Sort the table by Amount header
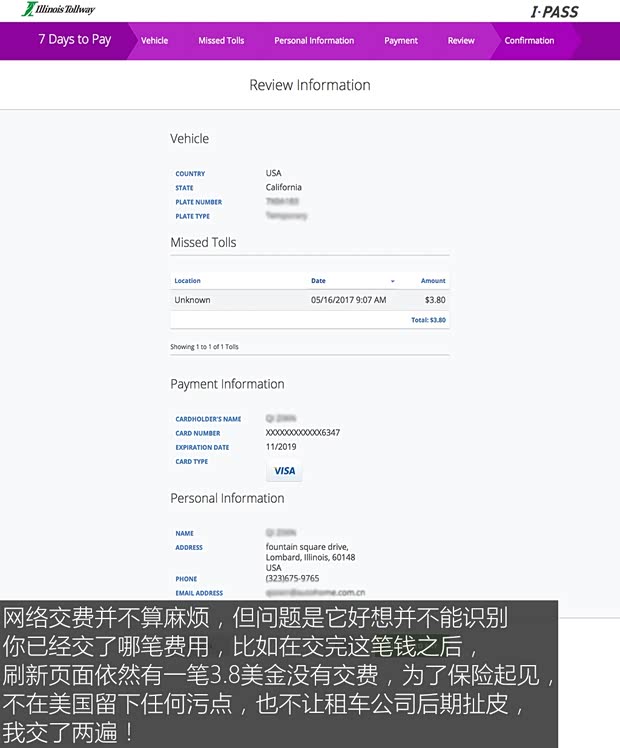620x748 pixels. (x=433, y=280)
